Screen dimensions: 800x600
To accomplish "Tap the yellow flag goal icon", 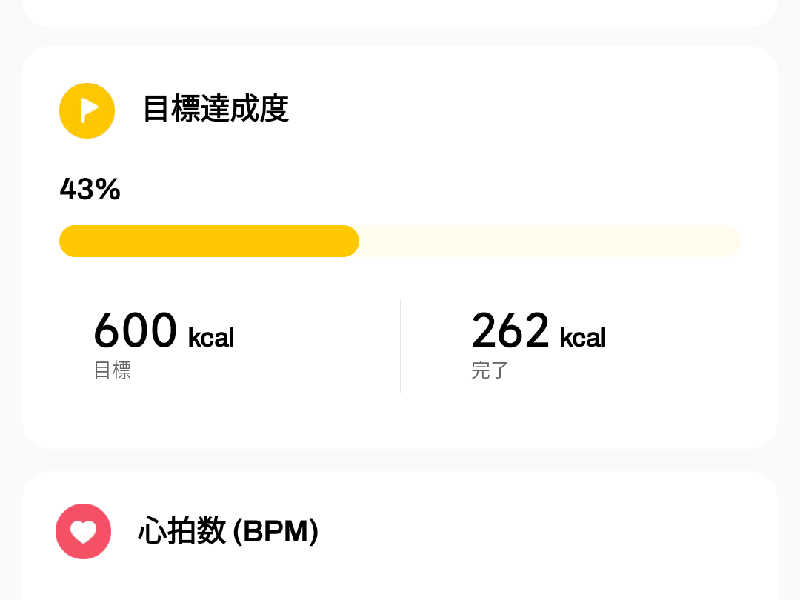I will (87, 111).
